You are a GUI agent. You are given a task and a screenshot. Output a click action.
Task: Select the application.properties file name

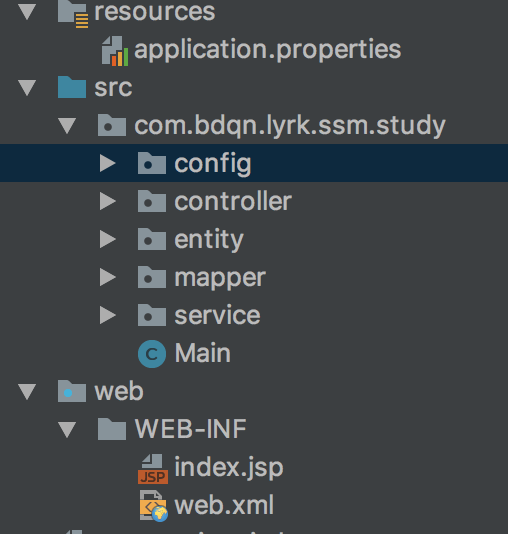[268, 50]
